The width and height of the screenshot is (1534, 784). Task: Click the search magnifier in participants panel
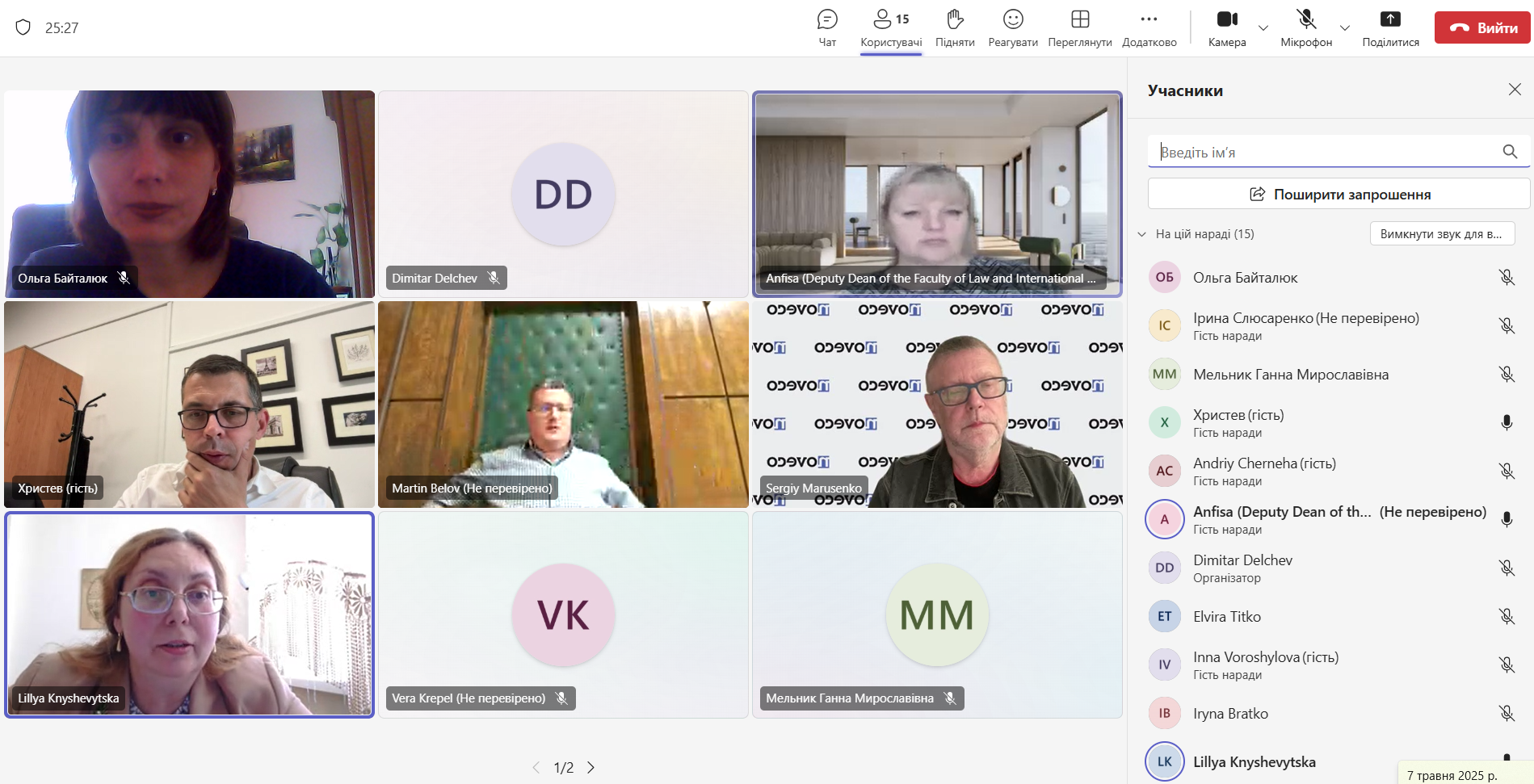(x=1510, y=152)
